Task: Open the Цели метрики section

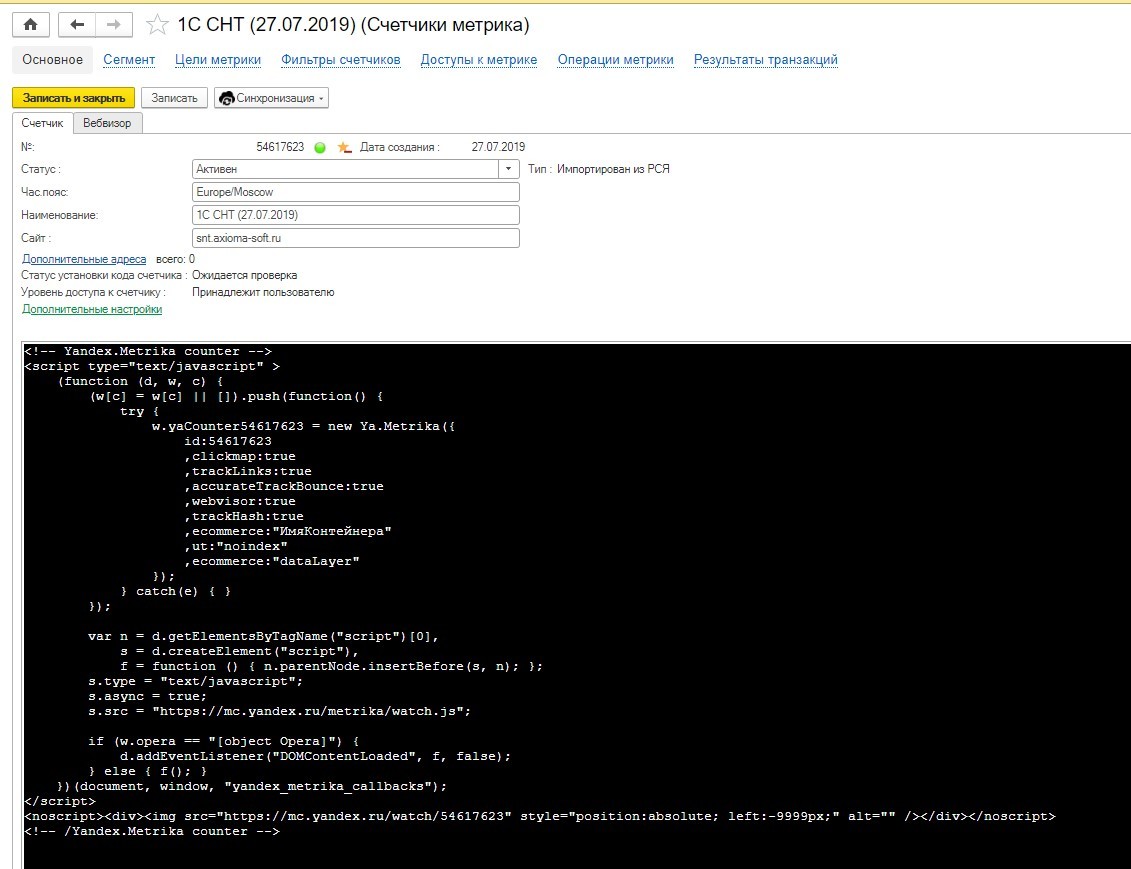Action: [218, 60]
